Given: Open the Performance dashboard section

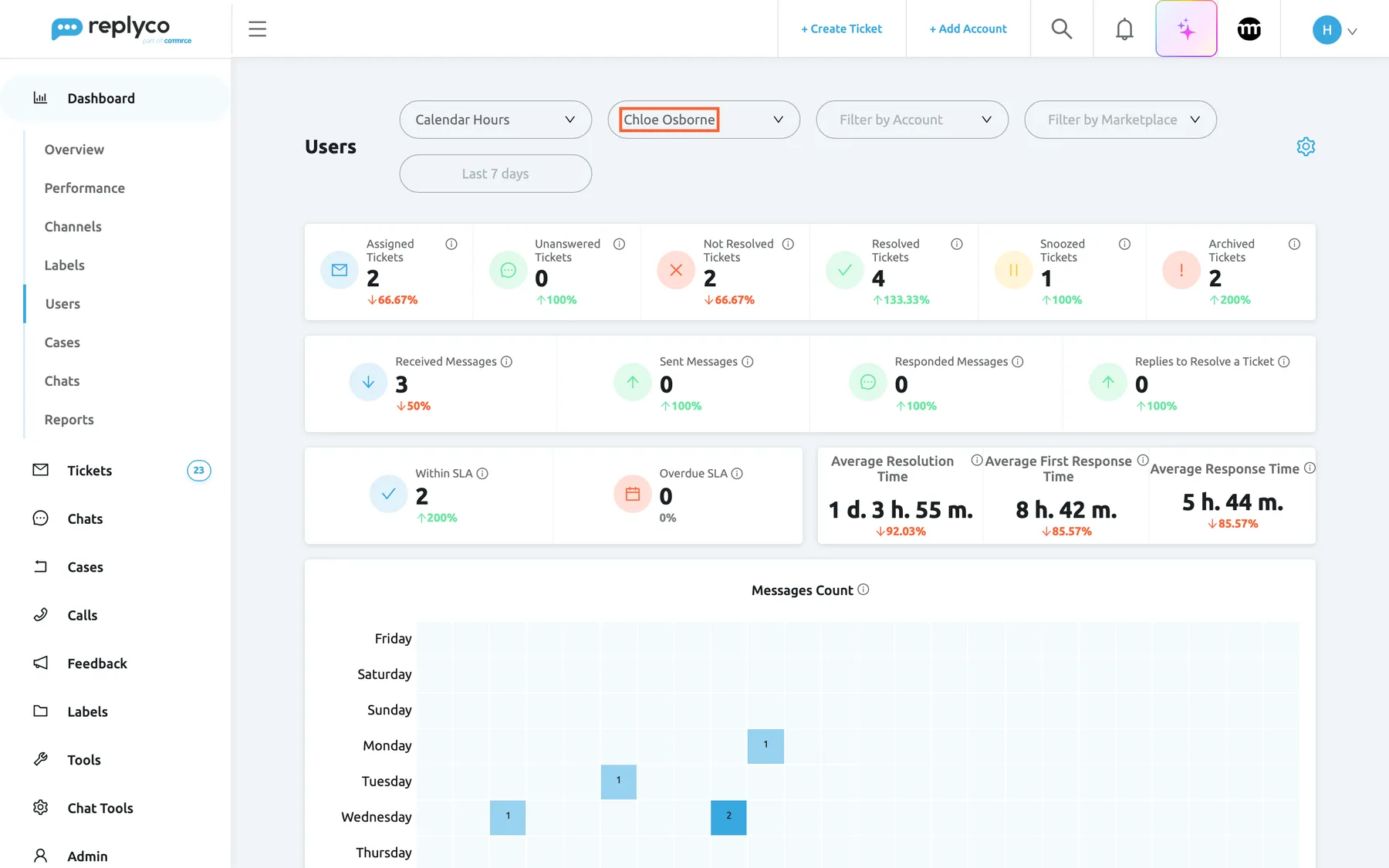Looking at the screenshot, I should click(x=85, y=188).
